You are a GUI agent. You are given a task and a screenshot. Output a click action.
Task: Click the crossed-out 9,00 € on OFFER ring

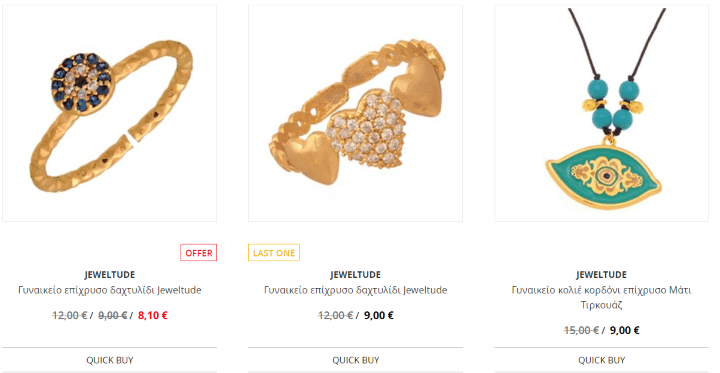click(x=112, y=315)
